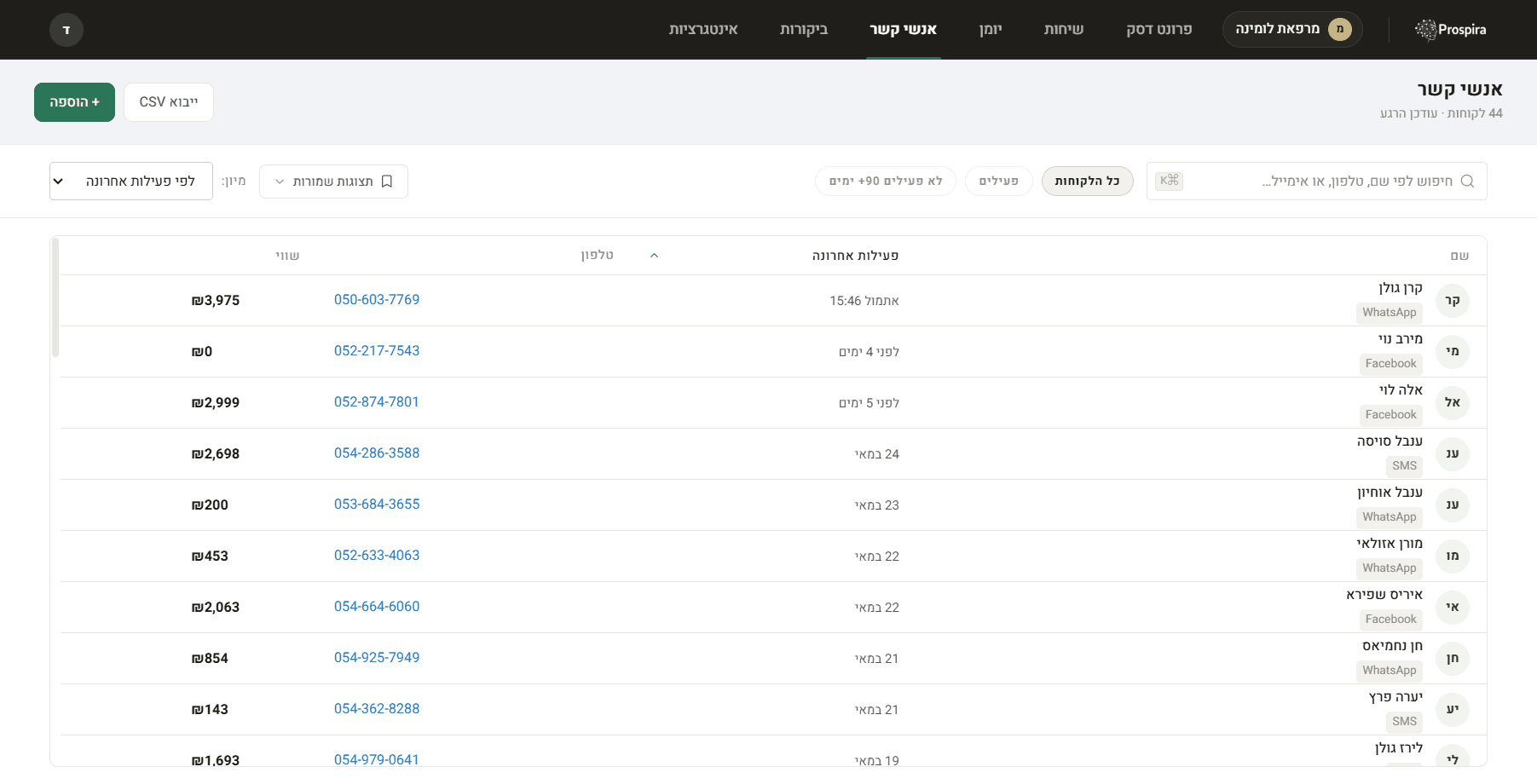Click contact name קרן גולן
The height and width of the screenshot is (784, 1537).
tap(1401, 288)
